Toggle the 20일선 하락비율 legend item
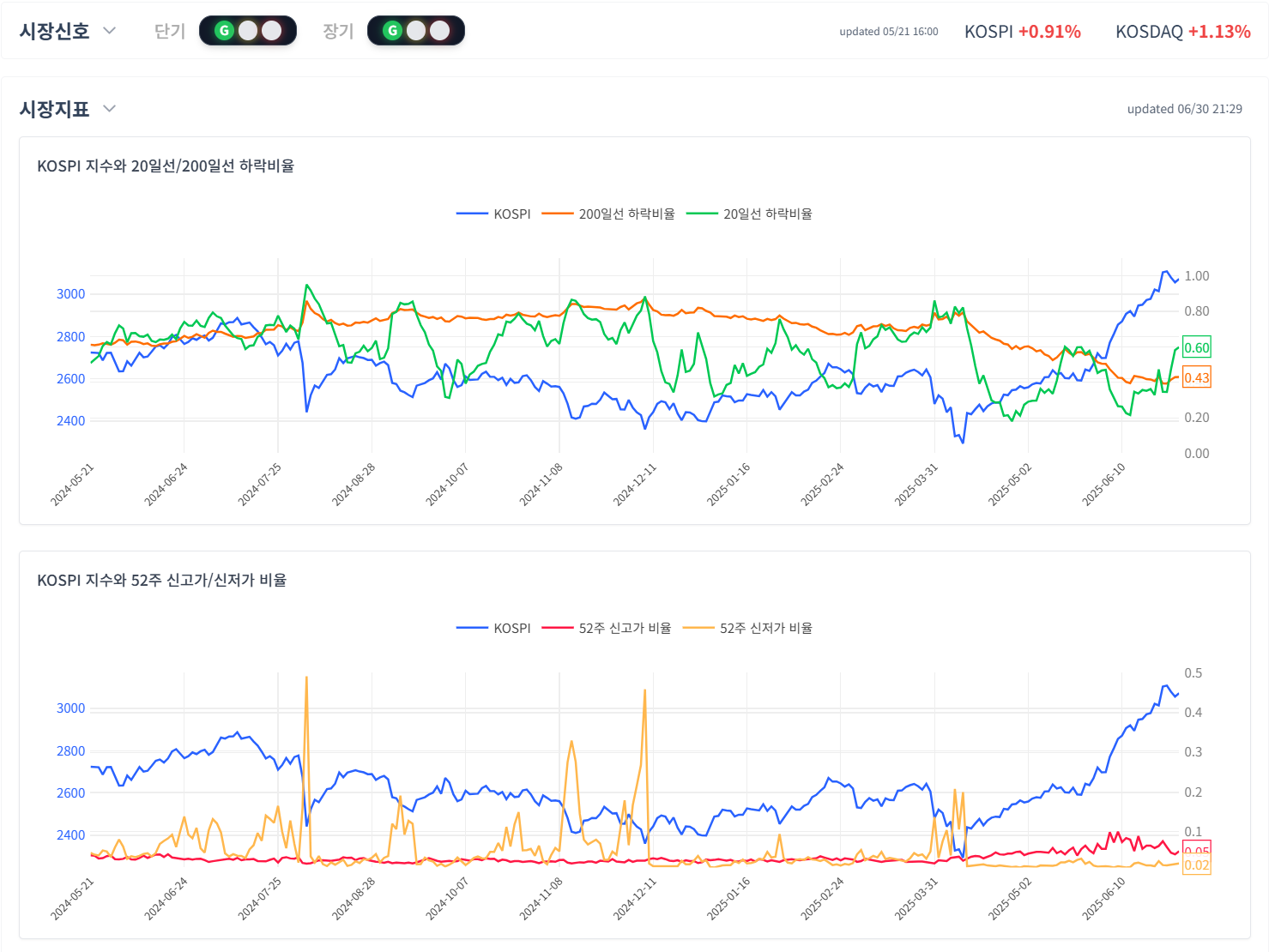The height and width of the screenshot is (952, 1269). [750, 214]
